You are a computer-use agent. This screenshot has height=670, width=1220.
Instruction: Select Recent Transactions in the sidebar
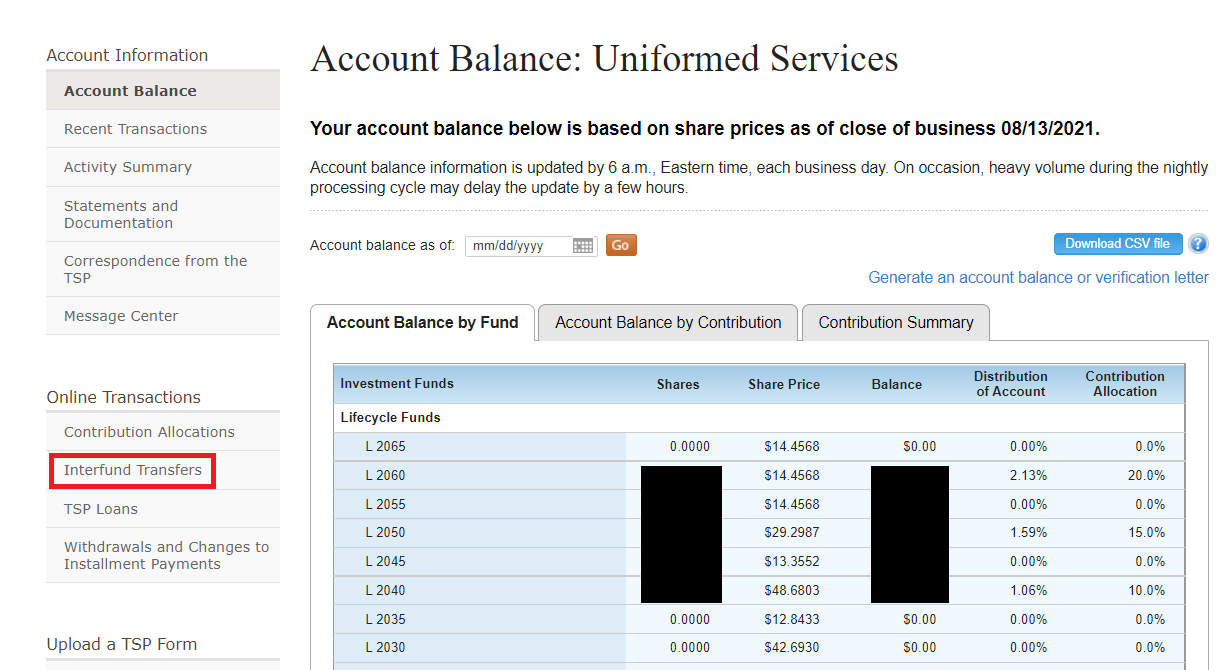coord(135,129)
